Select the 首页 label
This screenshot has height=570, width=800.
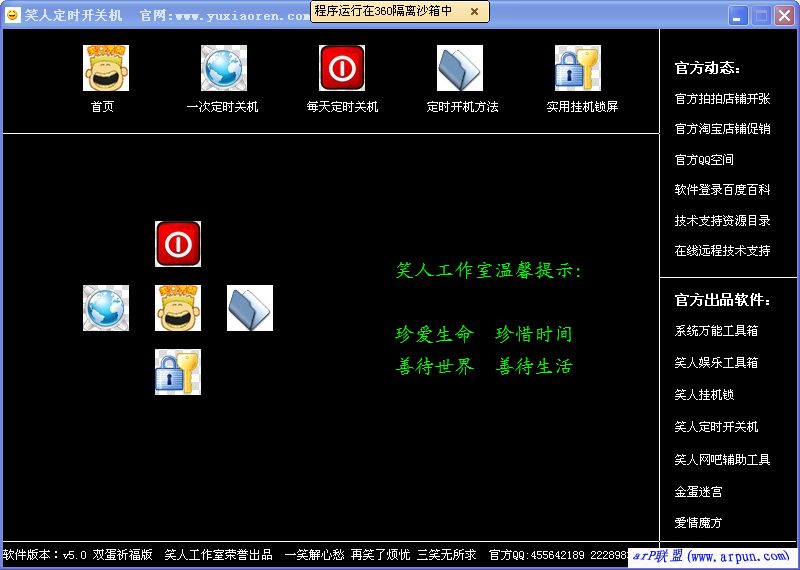coord(103,107)
